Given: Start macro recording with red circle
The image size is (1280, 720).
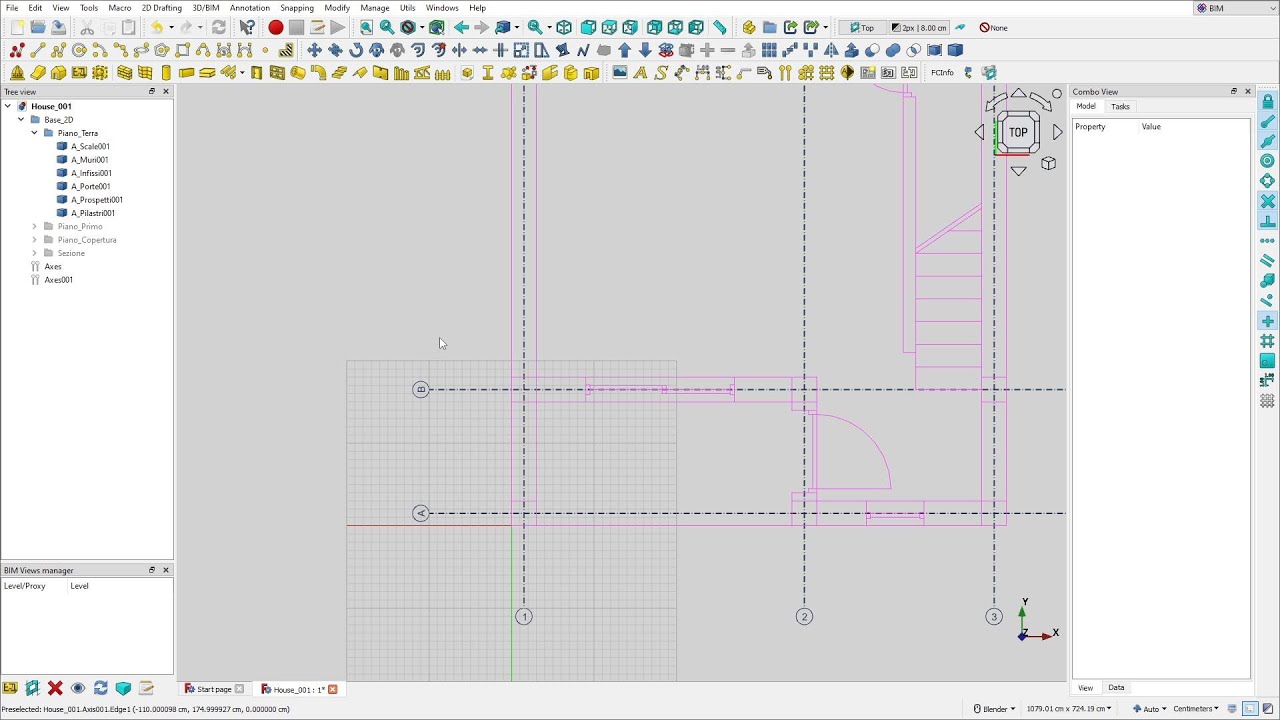Looking at the screenshot, I should pos(276,27).
